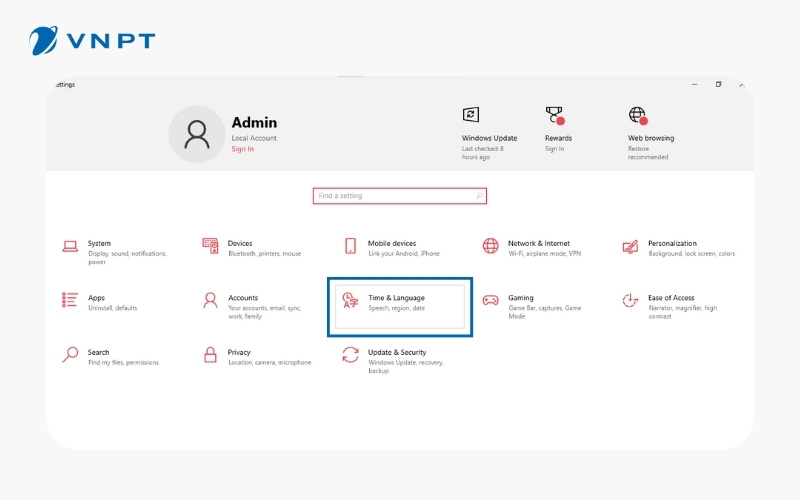Click the Update & Security icon
This screenshot has width=800, height=500.
click(350, 354)
